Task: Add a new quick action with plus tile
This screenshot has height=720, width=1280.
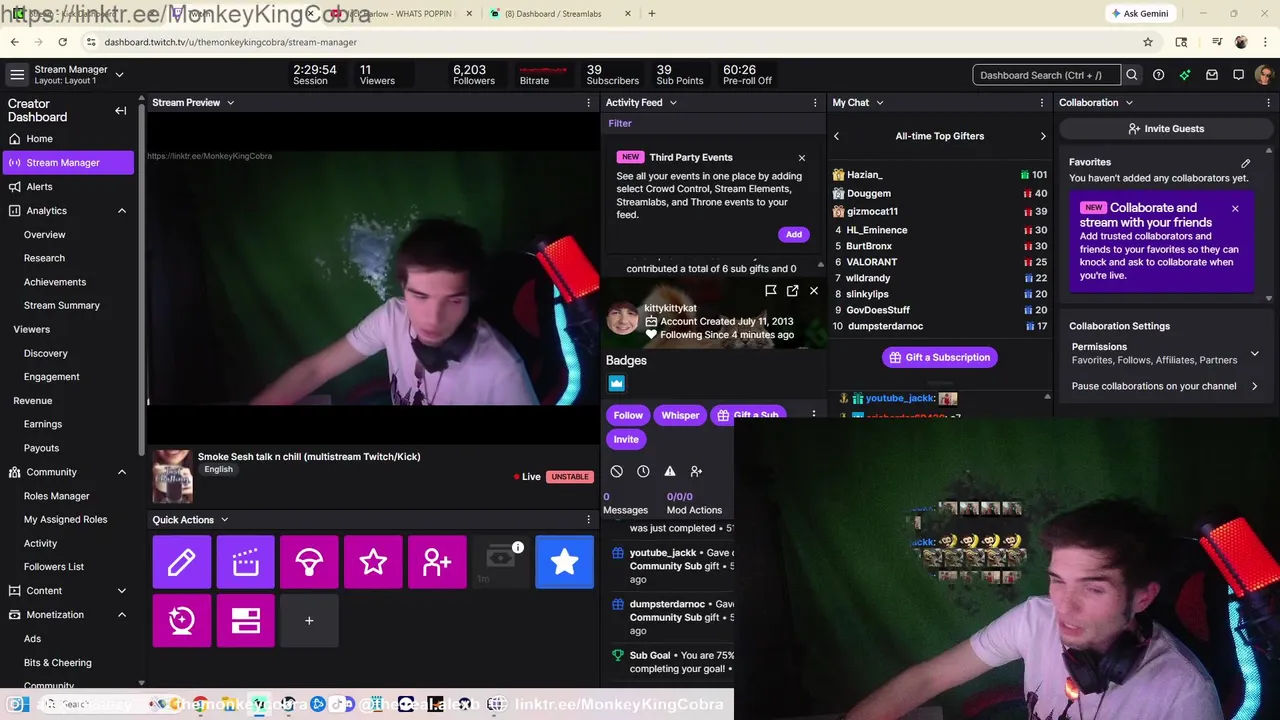Action: tap(309, 621)
